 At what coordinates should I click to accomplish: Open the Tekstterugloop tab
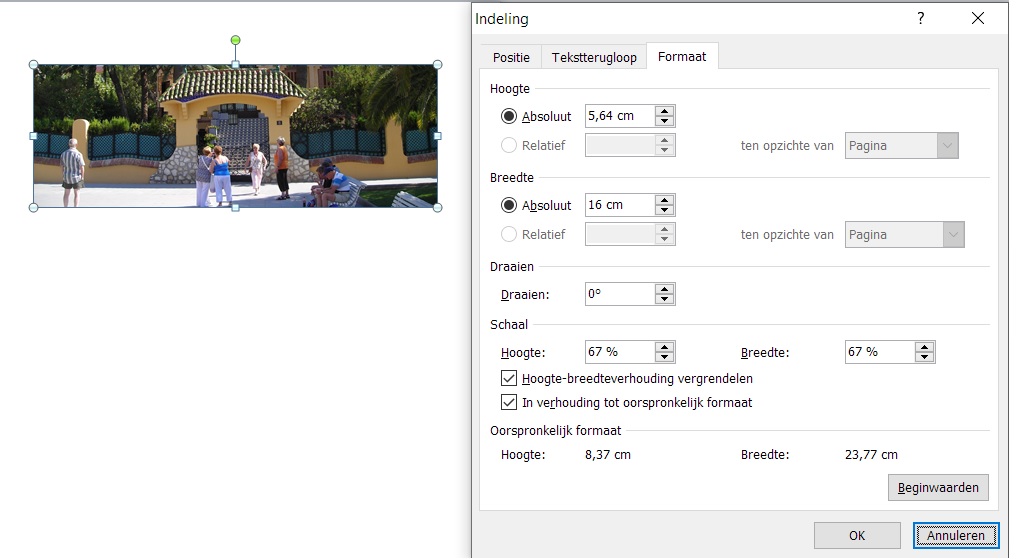[x=594, y=58]
